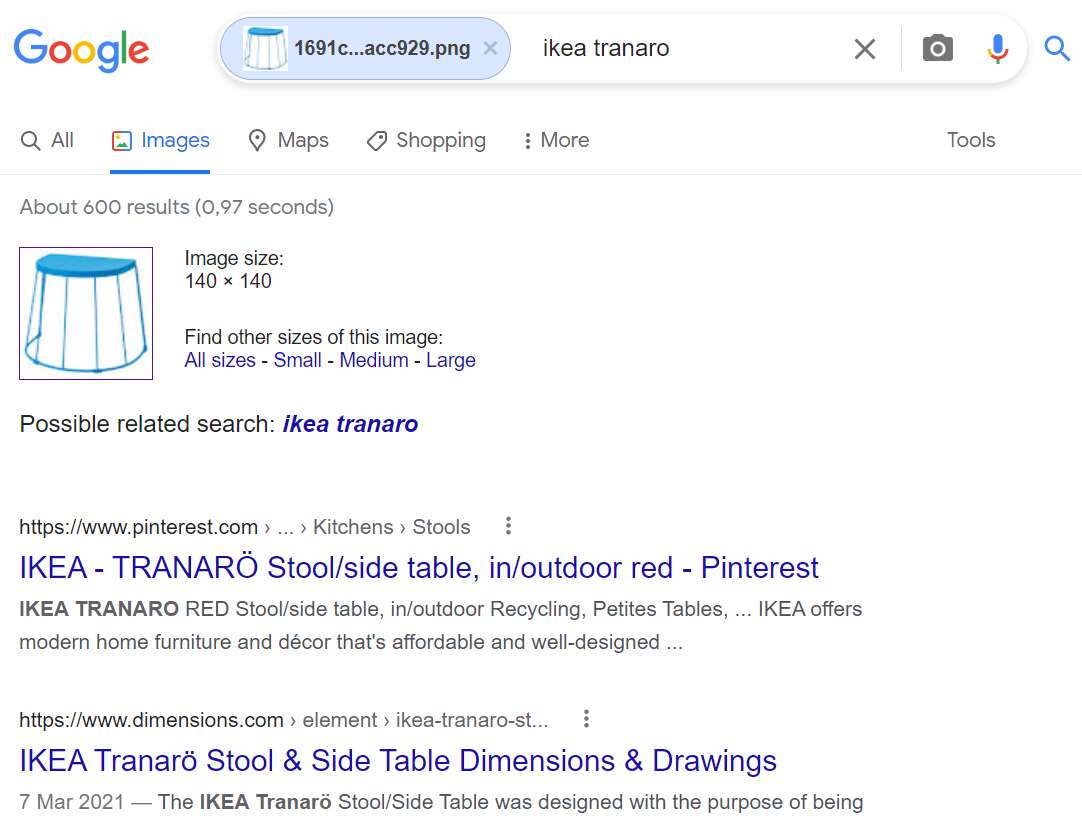Switch to the Shopping tab
The width and height of the screenshot is (1082, 818).
426,140
